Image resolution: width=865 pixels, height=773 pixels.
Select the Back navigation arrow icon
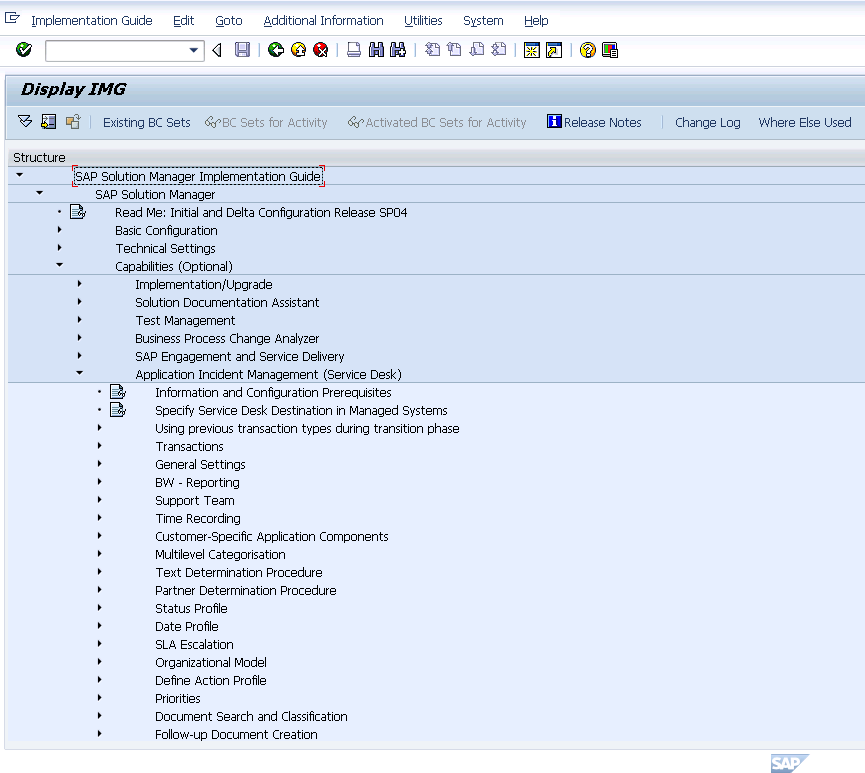(217, 49)
